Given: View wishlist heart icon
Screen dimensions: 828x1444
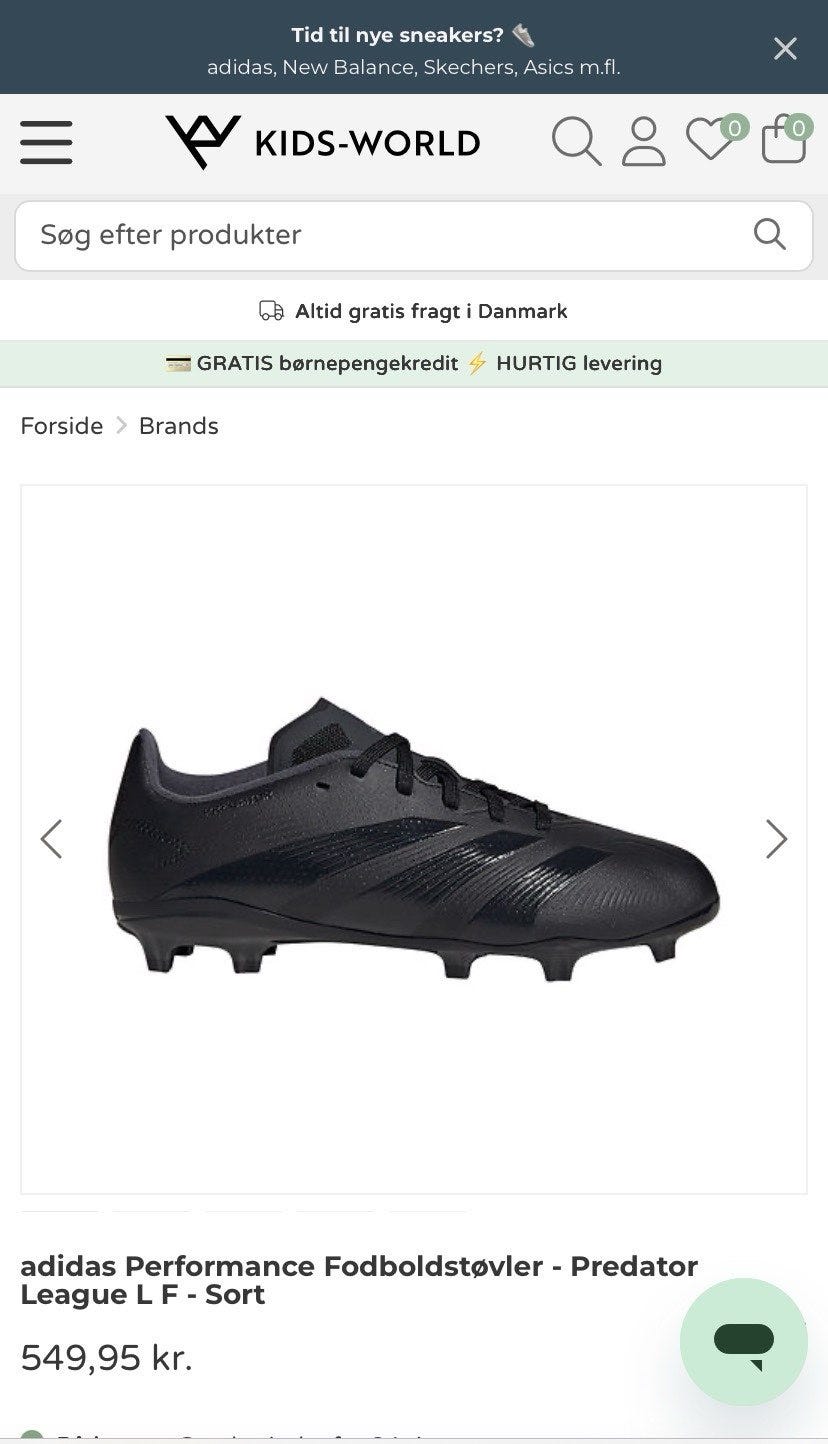Looking at the screenshot, I should coord(710,139).
